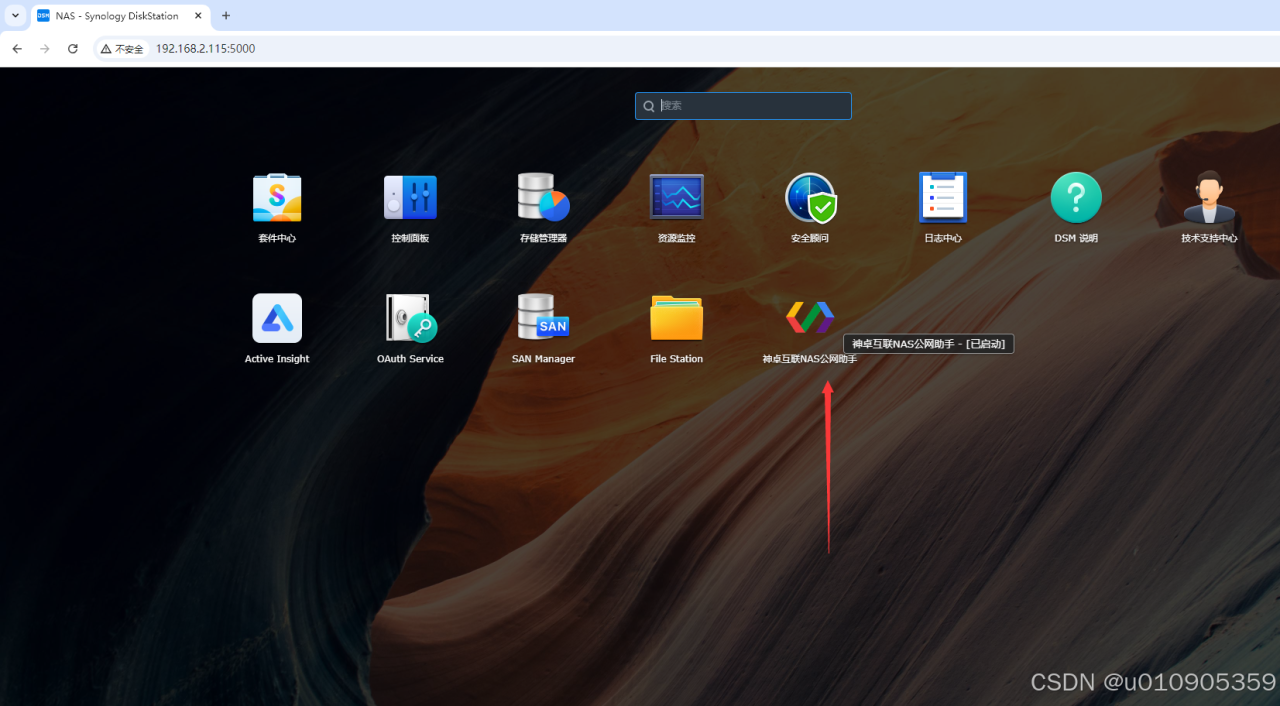The height and width of the screenshot is (706, 1280).
Task: Open the 日志中心 Log Center
Action: [942, 198]
